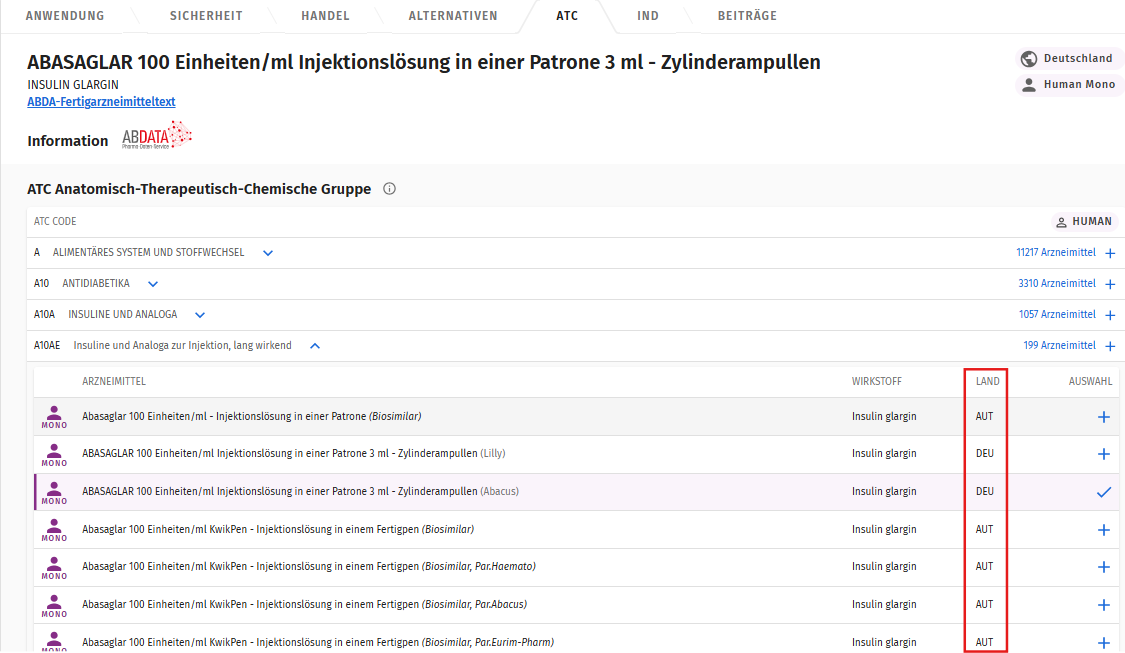Open the 199 Arzneimittel link

pos(1059,345)
